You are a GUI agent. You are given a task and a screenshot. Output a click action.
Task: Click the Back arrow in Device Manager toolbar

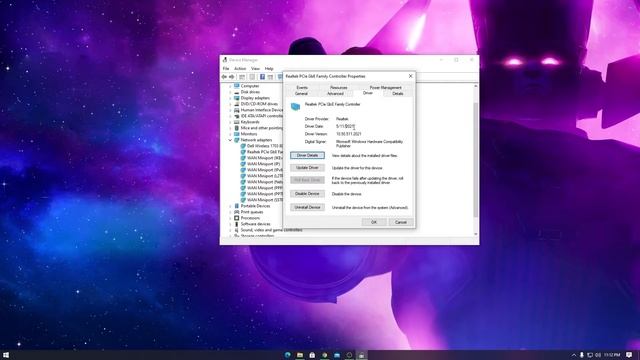[x=224, y=77]
